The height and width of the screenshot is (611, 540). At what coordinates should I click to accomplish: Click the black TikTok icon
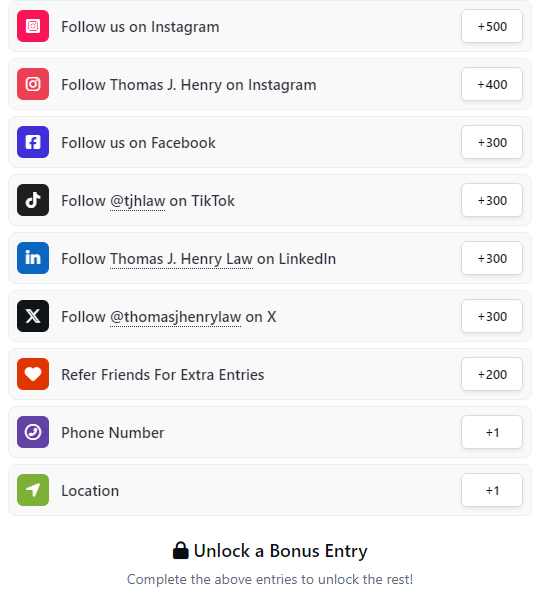tap(33, 200)
